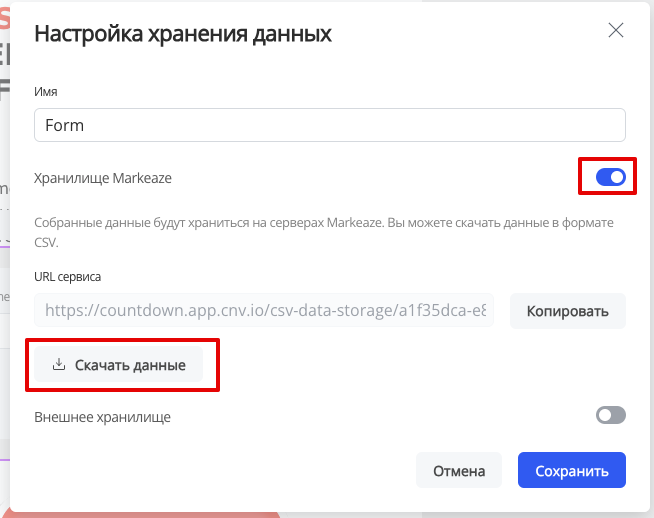Click the red shape below the dialog

point(142,515)
